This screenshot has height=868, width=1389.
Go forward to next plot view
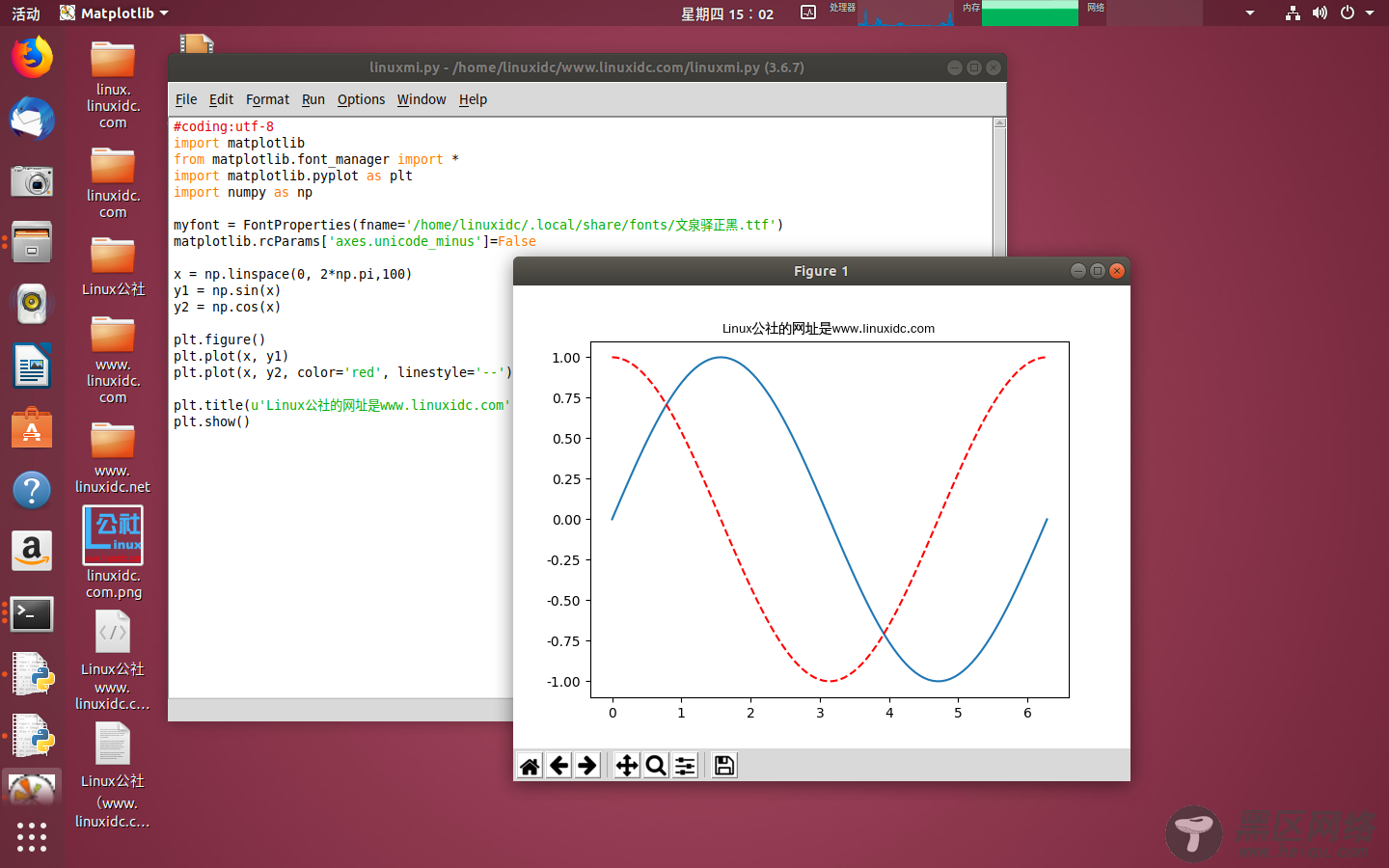pyautogui.click(x=587, y=766)
